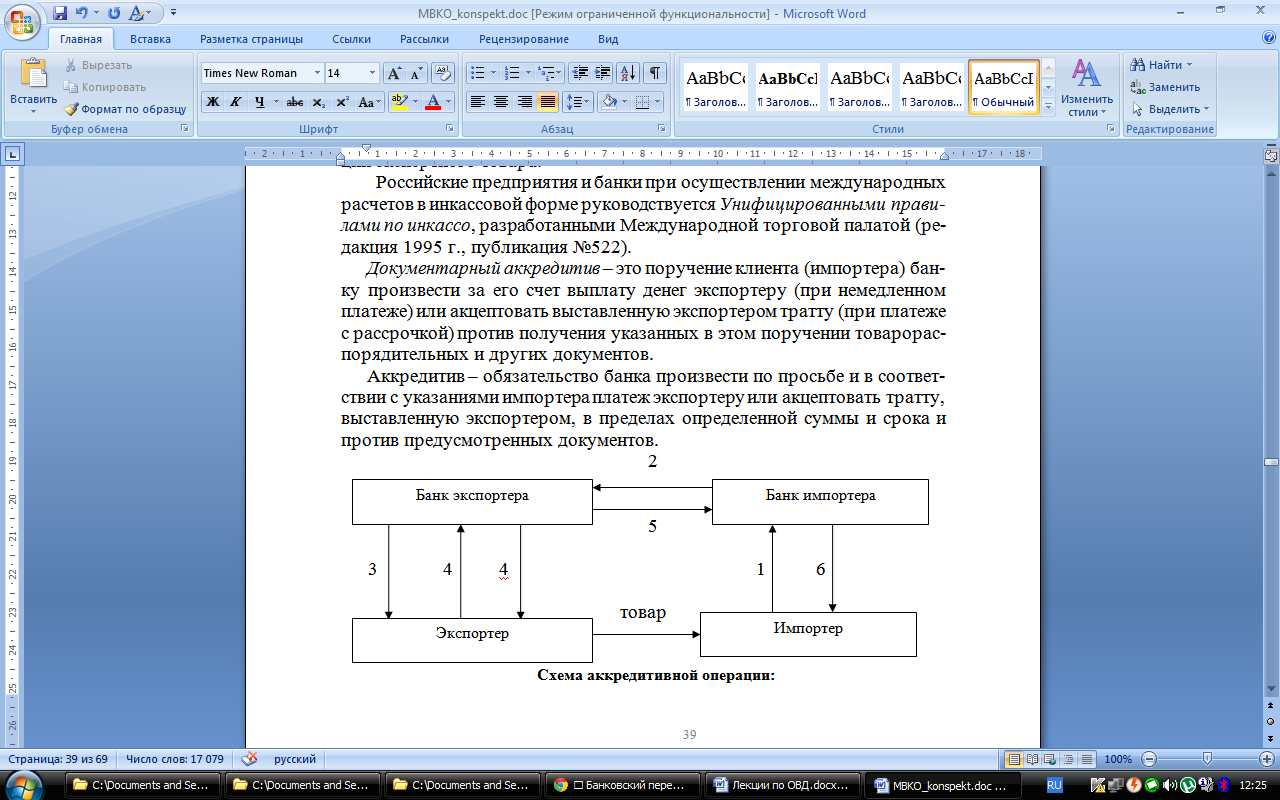The height and width of the screenshot is (800, 1280).
Task: Apply superscript formatting
Action: [342, 102]
